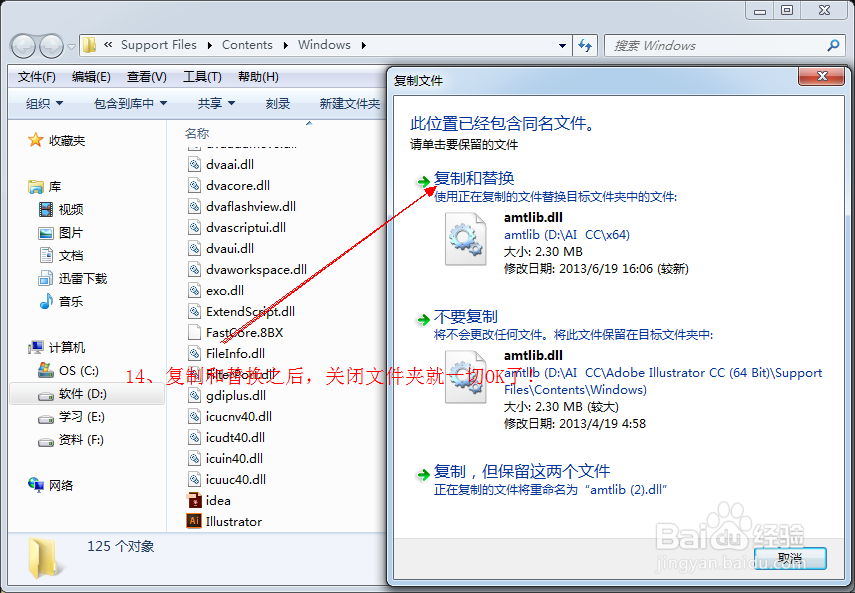Open the 包含到库中 dropdown
Image resolution: width=855 pixels, height=593 pixels.
click(130, 104)
